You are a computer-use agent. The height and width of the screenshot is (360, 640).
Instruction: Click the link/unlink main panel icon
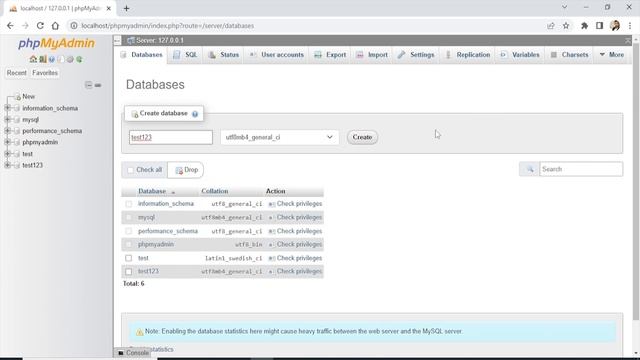coord(98,85)
